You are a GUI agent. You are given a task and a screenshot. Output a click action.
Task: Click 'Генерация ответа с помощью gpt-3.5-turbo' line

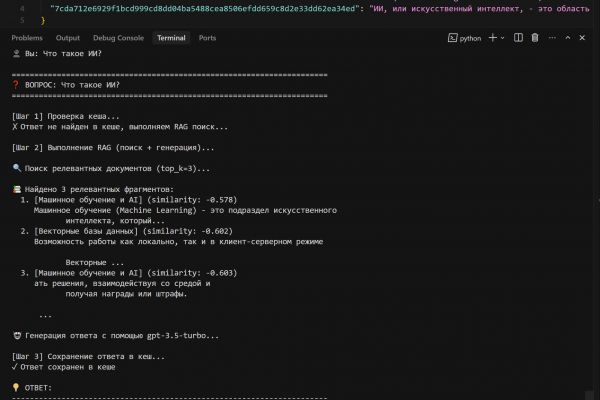point(116,336)
